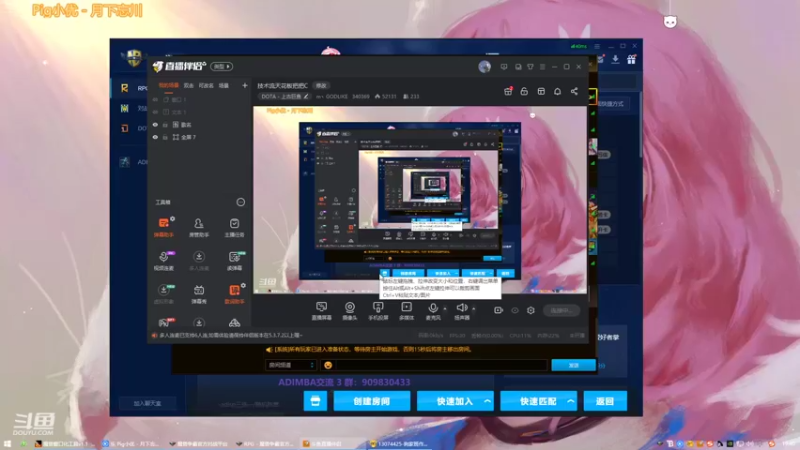Image resolution: width=800 pixels, height=450 pixels.
Task: Open 弹幕助手 settings gear
Action: pos(172,218)
